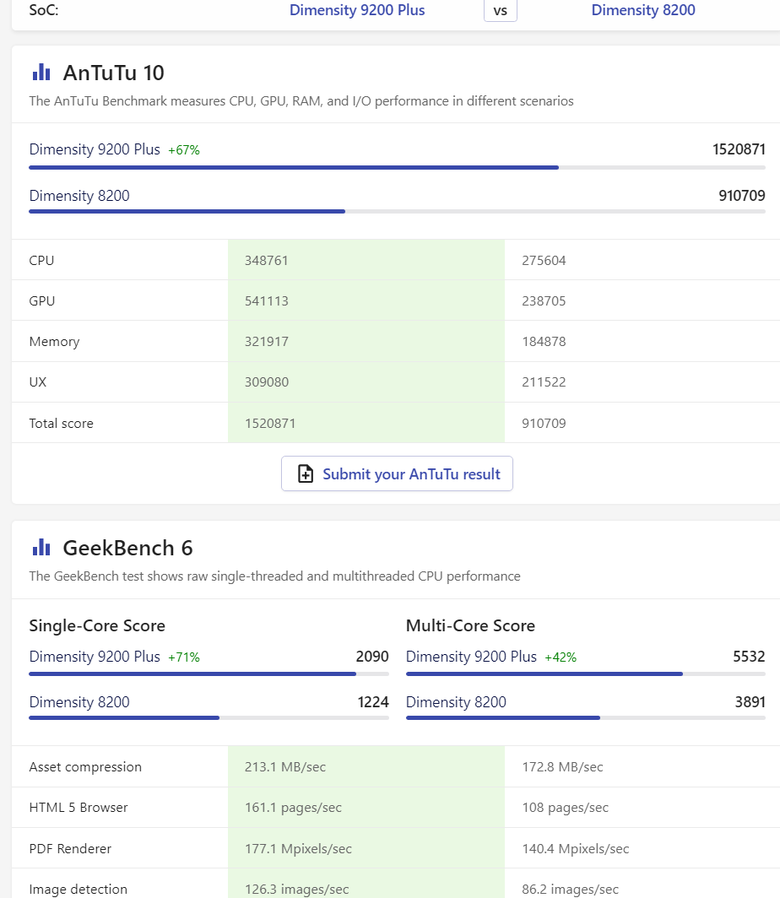Click value 108 pages/sec
Image resolution: width=780 pixels, height=898 pixels.
pos(565,808)
